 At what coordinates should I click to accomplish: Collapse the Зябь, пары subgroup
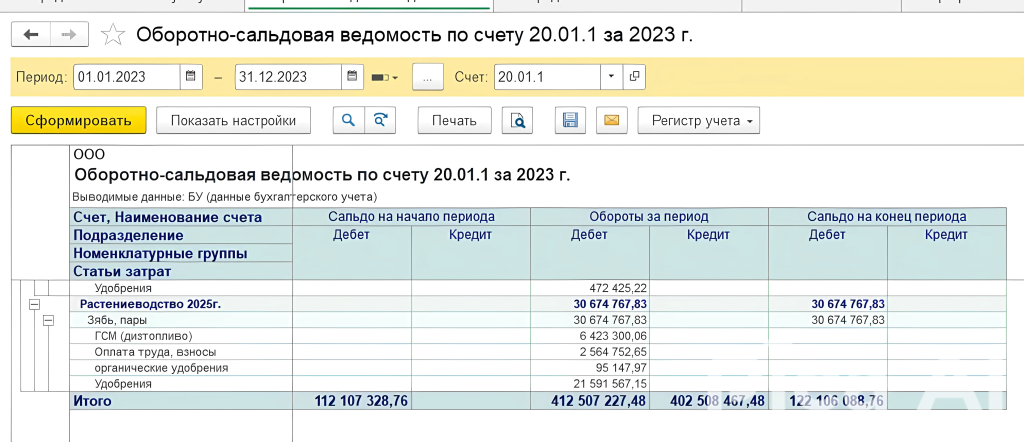pyautogui.click(x=48, y=320)
